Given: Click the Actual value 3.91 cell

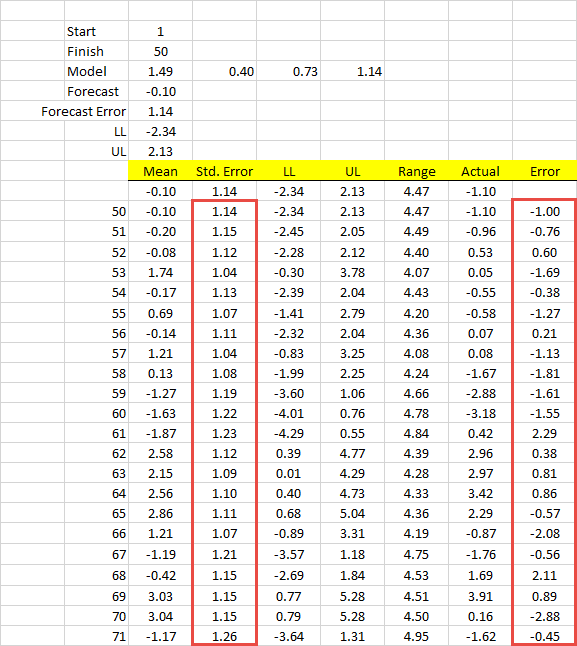Looking at the screenshot, I should (480, 596).
